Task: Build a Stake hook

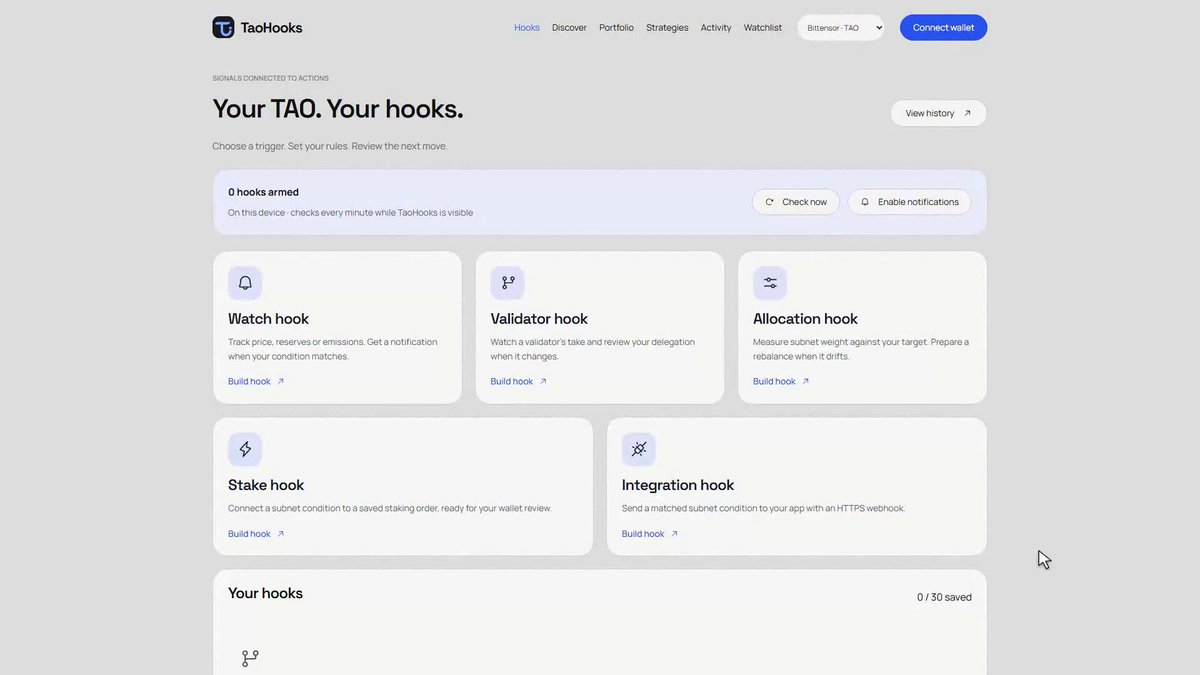Action: tap(256, 534)
